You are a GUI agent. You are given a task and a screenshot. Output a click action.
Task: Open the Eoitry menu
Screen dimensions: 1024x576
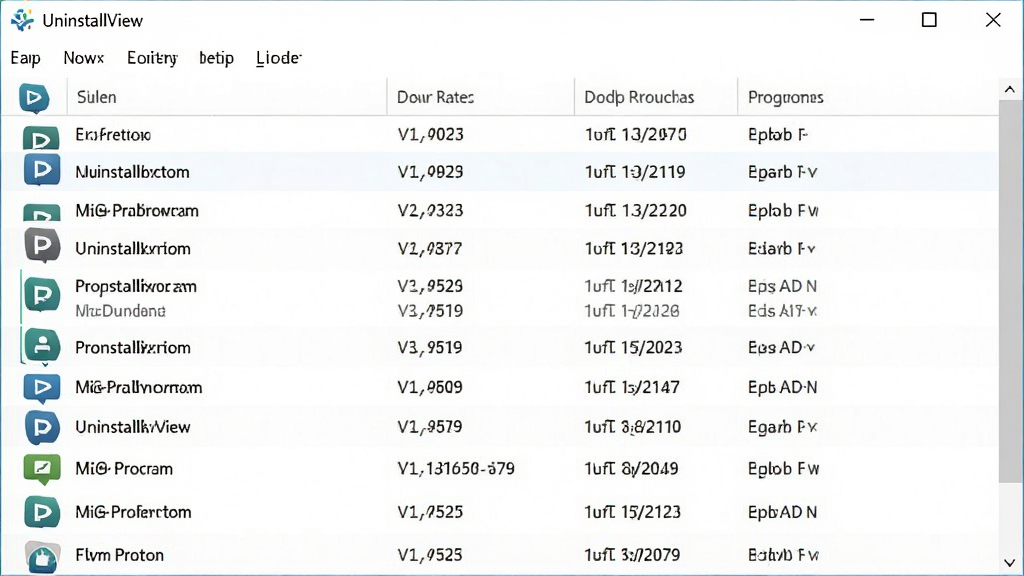click(x=152, y=58)
